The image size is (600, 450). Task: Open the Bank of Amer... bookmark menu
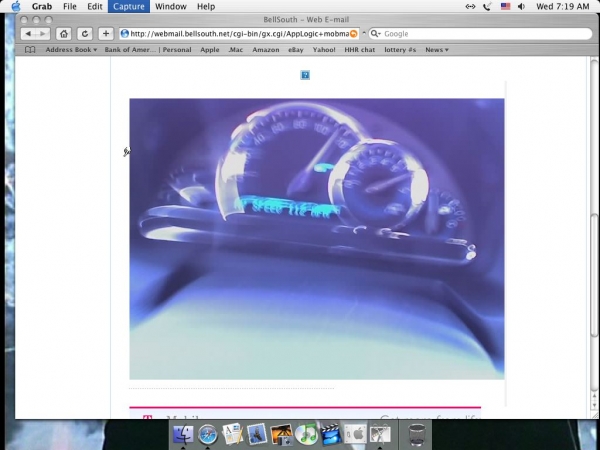click(130, 49)
